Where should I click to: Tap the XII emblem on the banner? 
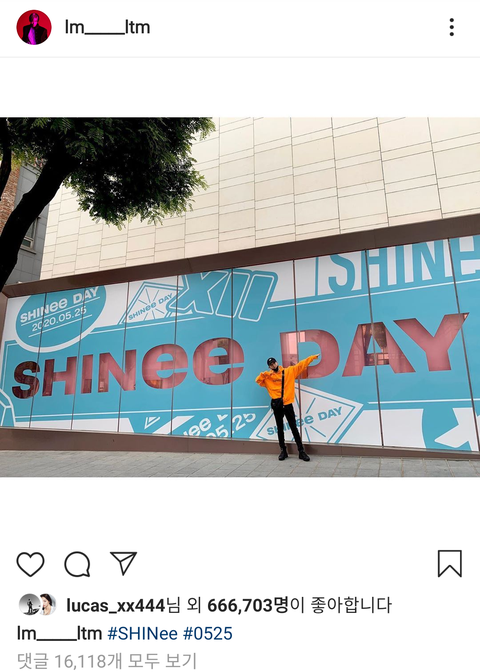[223, 296]
